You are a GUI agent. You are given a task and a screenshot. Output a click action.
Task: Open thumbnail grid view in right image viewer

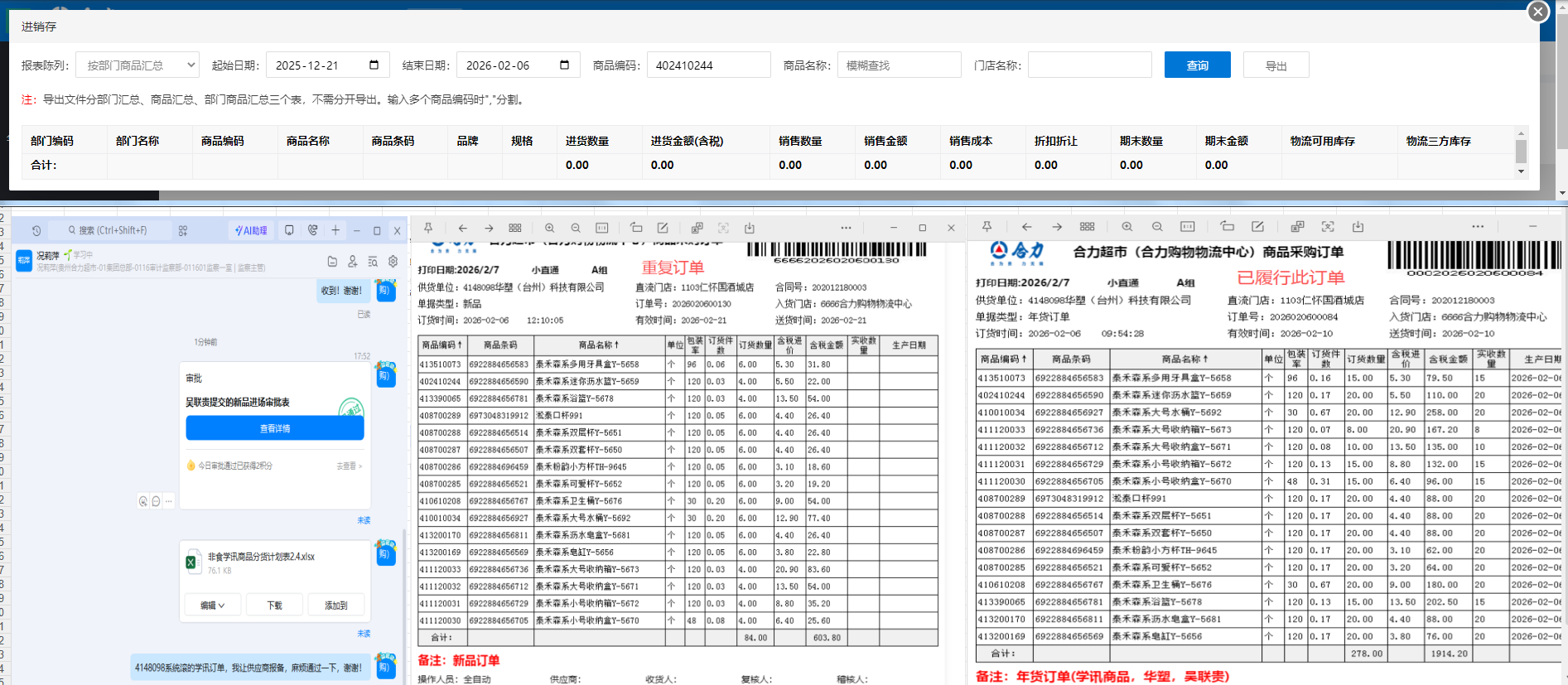tap(1088, 226)
